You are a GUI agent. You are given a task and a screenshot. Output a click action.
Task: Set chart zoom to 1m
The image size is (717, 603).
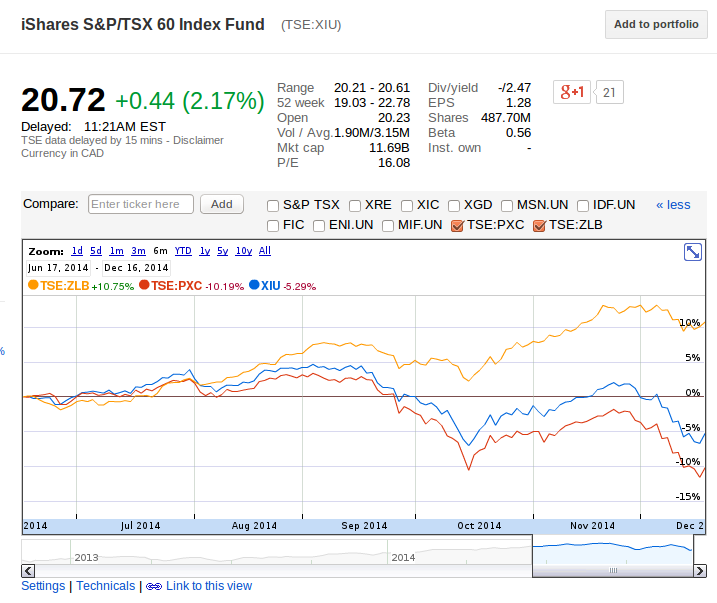point(116,251)
